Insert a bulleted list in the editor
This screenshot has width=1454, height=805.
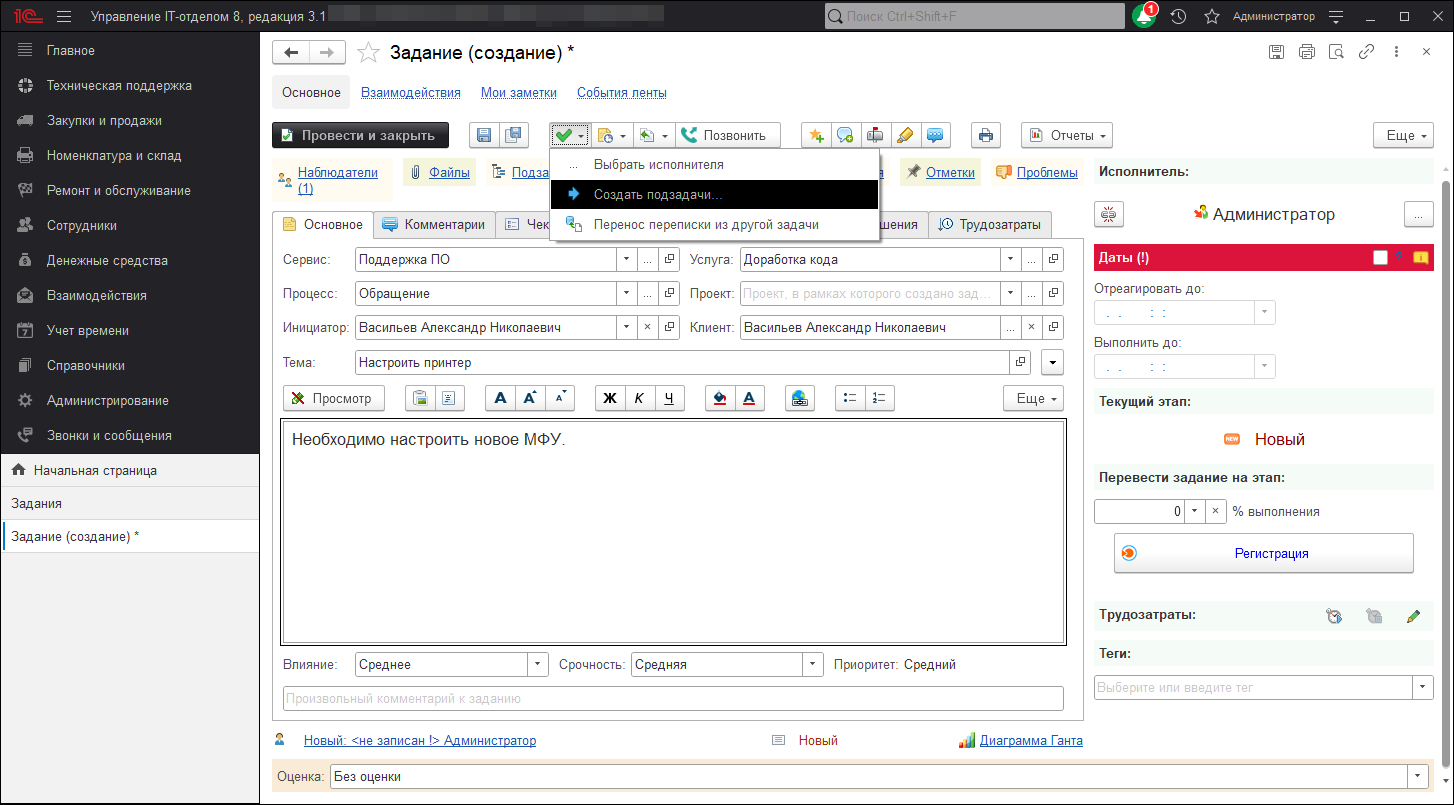850,398
